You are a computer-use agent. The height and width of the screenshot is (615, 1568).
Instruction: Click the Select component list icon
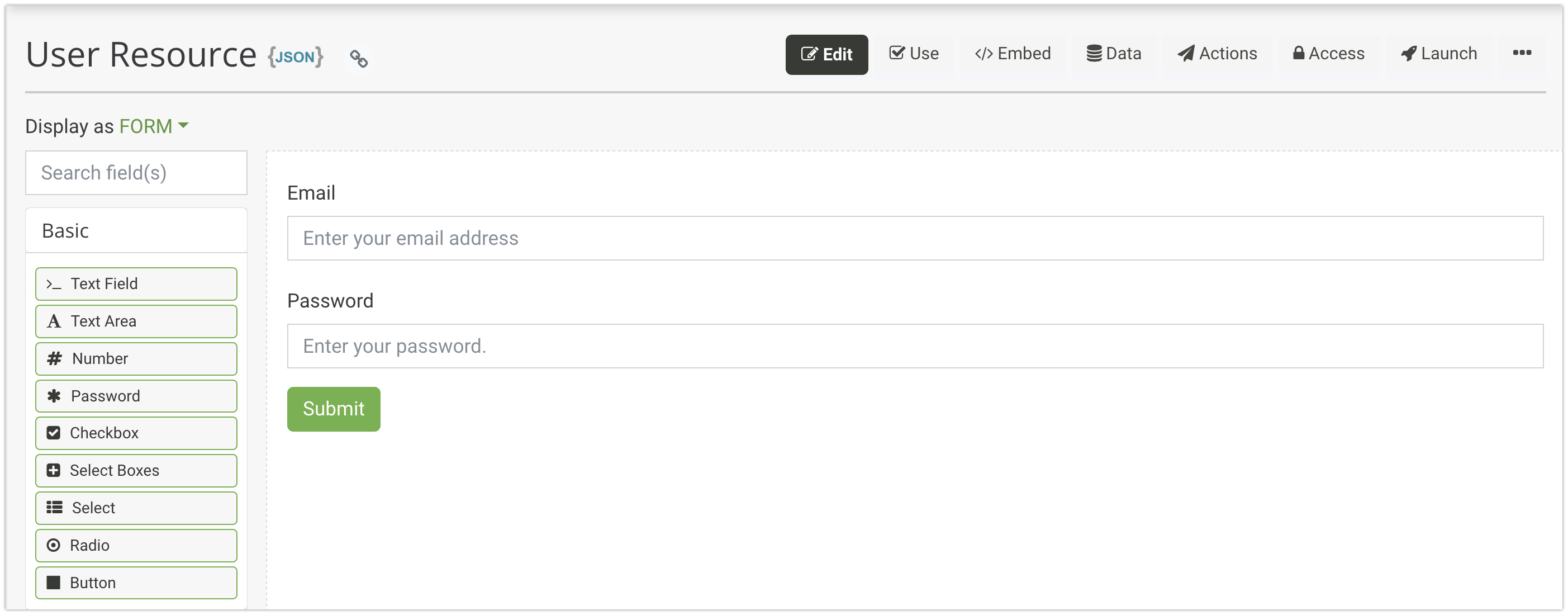(54, 507)
